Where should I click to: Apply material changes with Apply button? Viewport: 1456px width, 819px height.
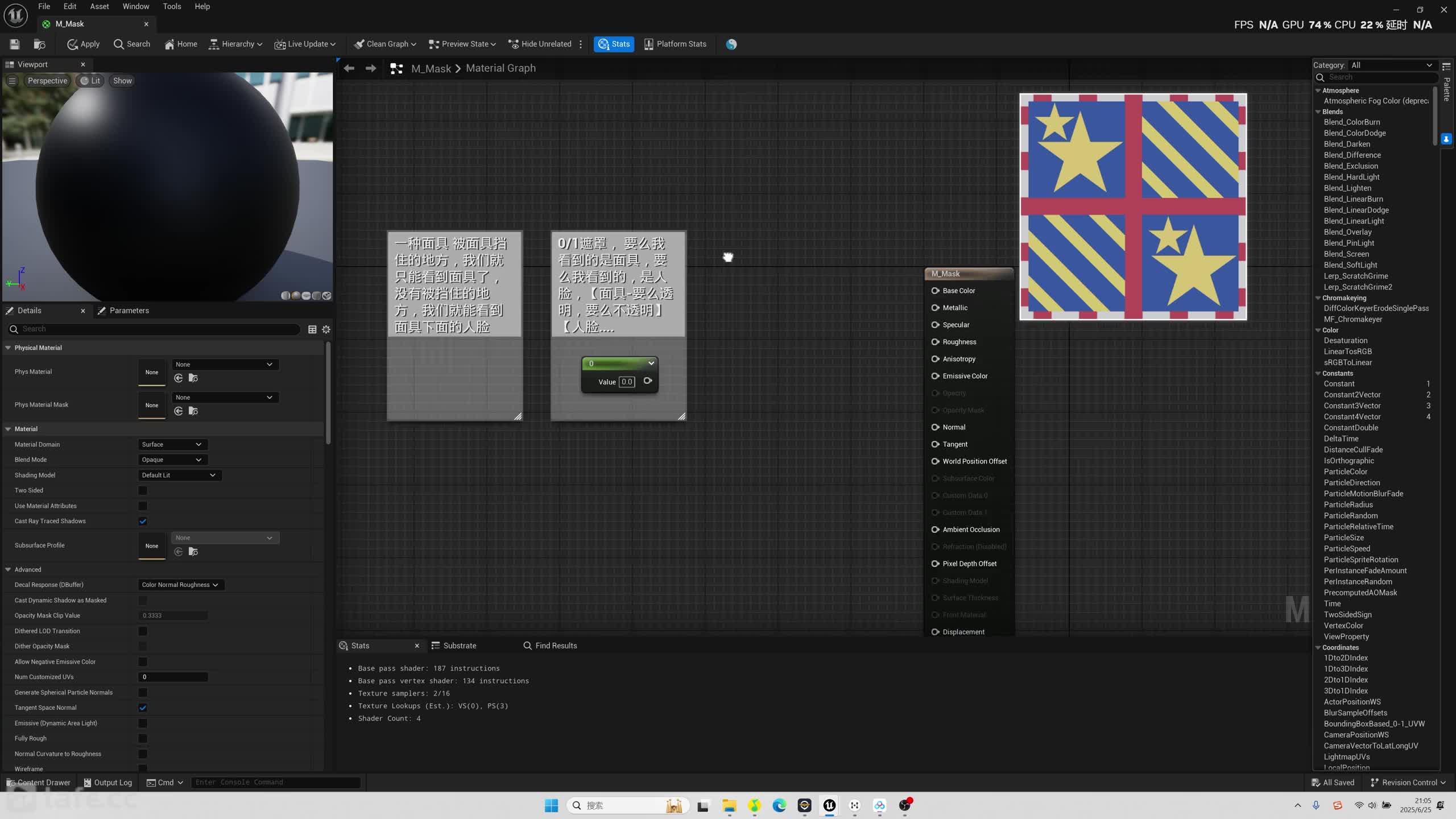coord(83,44)
